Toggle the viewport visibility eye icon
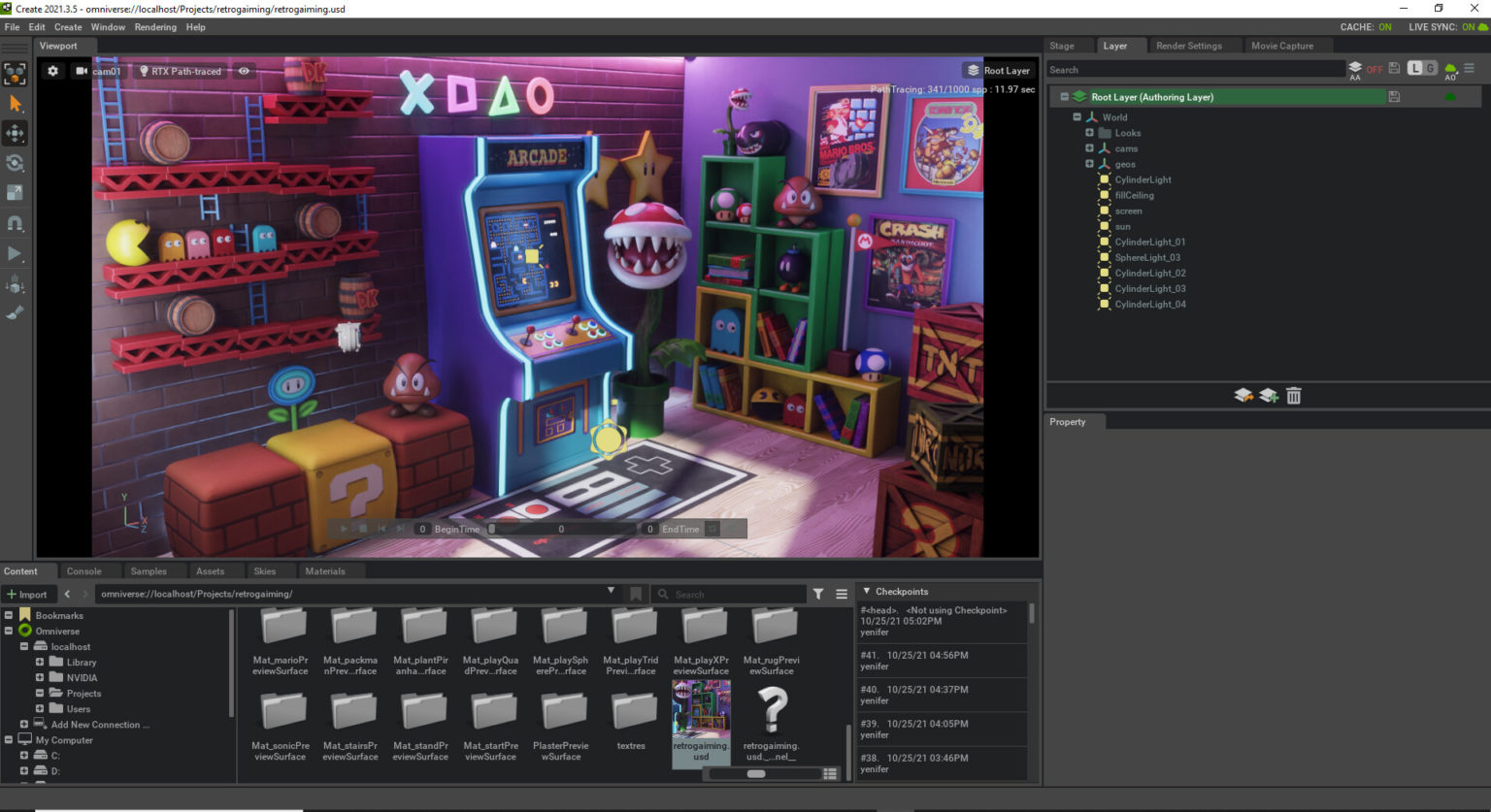 coord(244,71)
